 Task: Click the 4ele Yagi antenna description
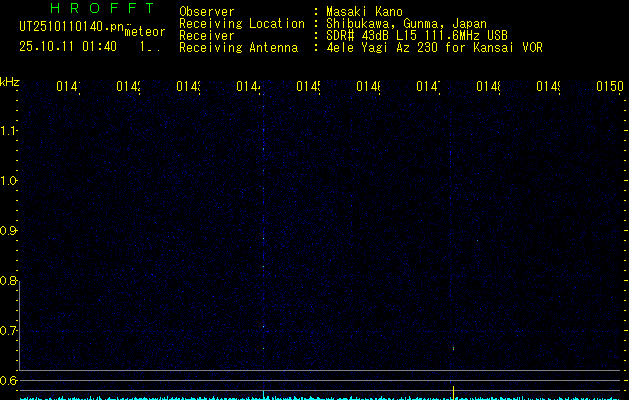(x=434, y=47)
